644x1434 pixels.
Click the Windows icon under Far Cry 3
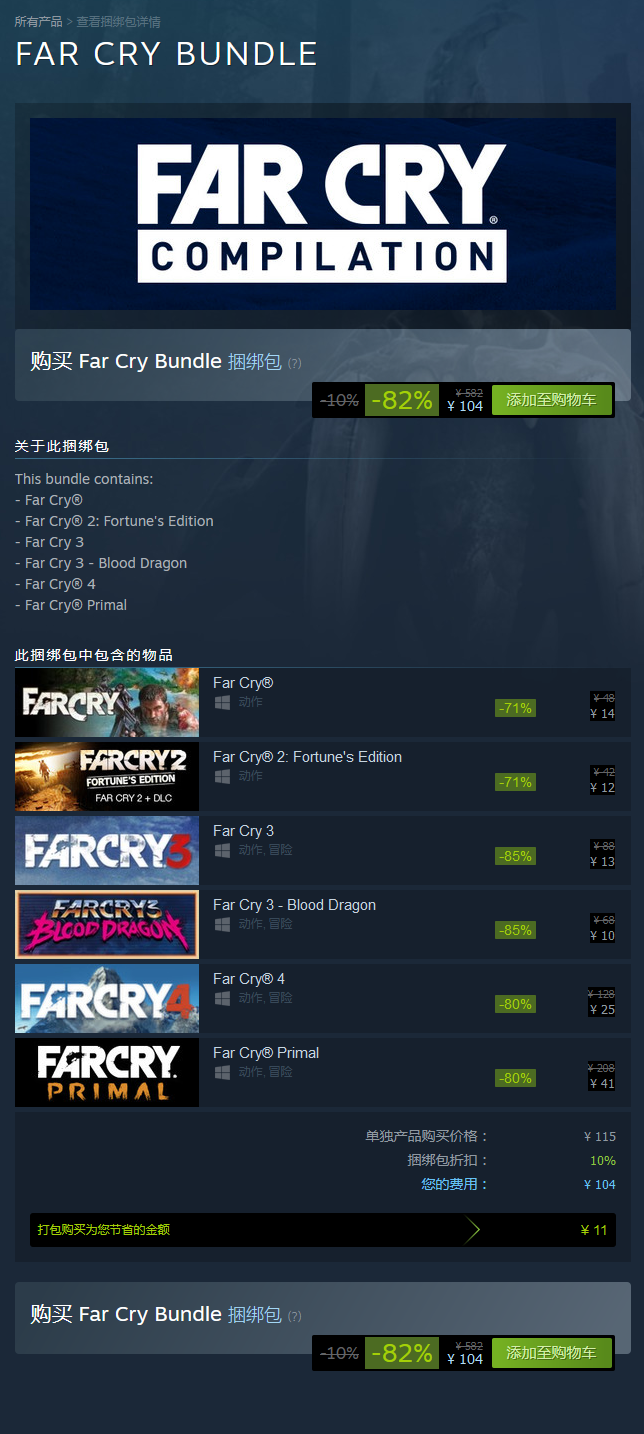tap(222, 850)
